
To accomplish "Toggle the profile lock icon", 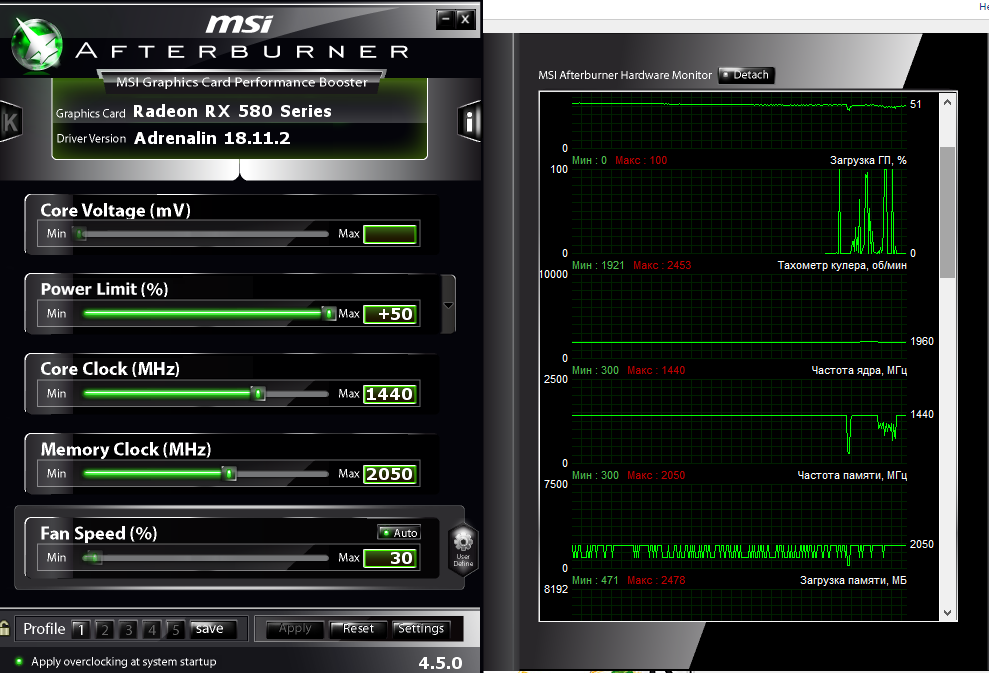I will pos(4,628).
